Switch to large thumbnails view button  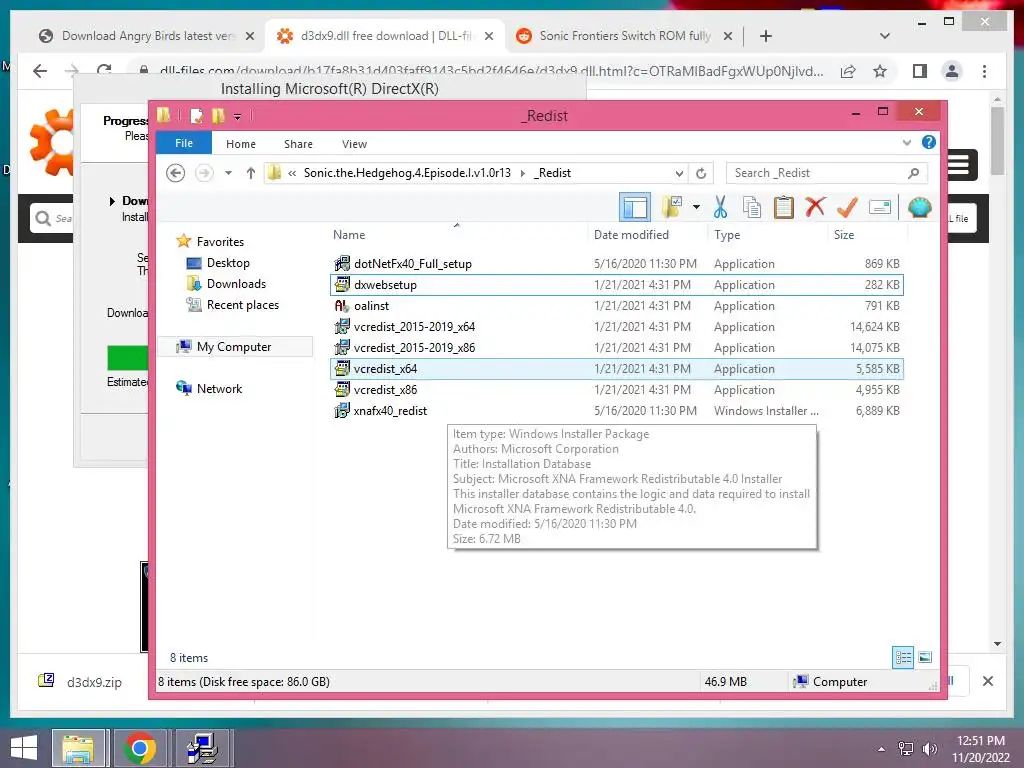(925, 657)
